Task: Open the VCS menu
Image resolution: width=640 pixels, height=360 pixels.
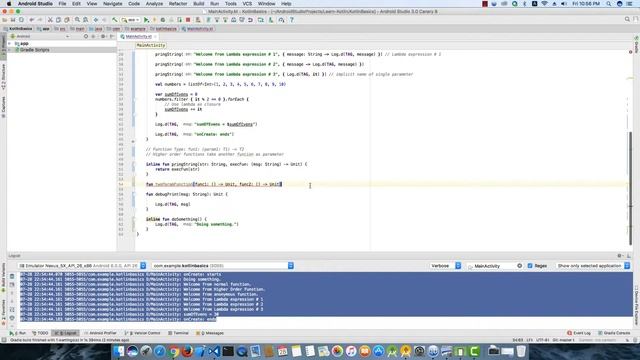Action: [x=247, y=4]
